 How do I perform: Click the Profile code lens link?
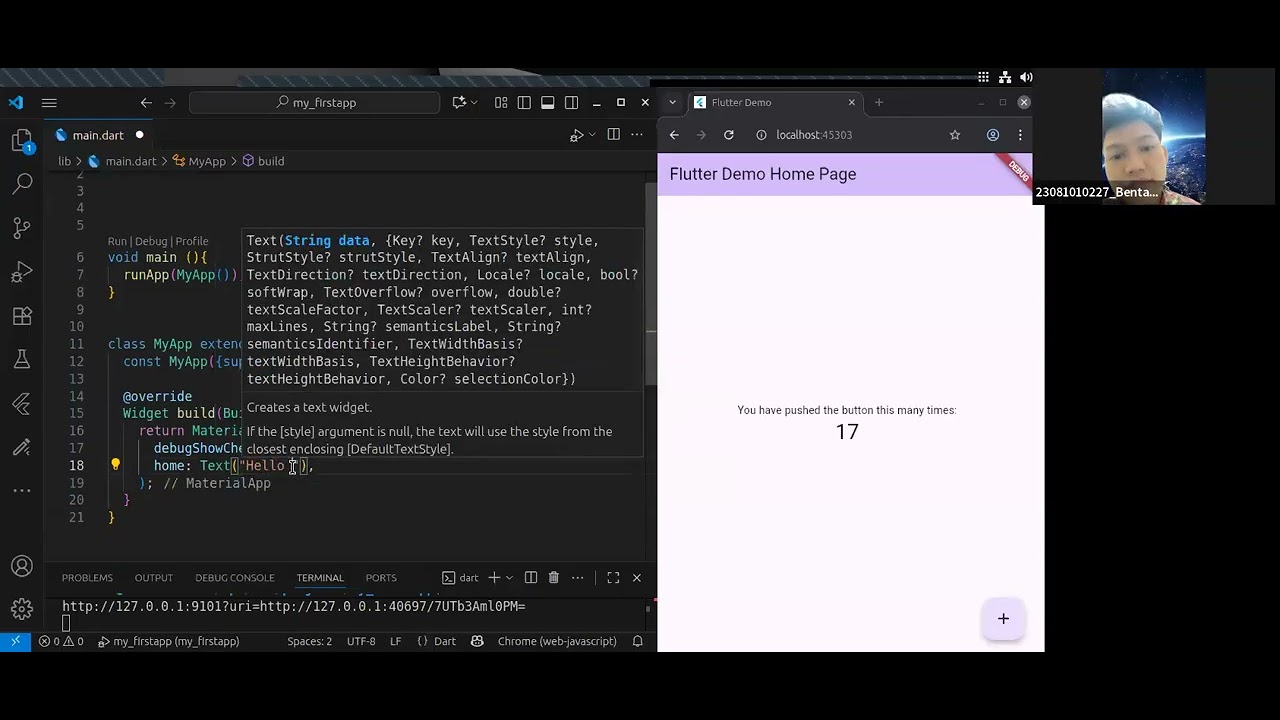(x=192, y=241)
